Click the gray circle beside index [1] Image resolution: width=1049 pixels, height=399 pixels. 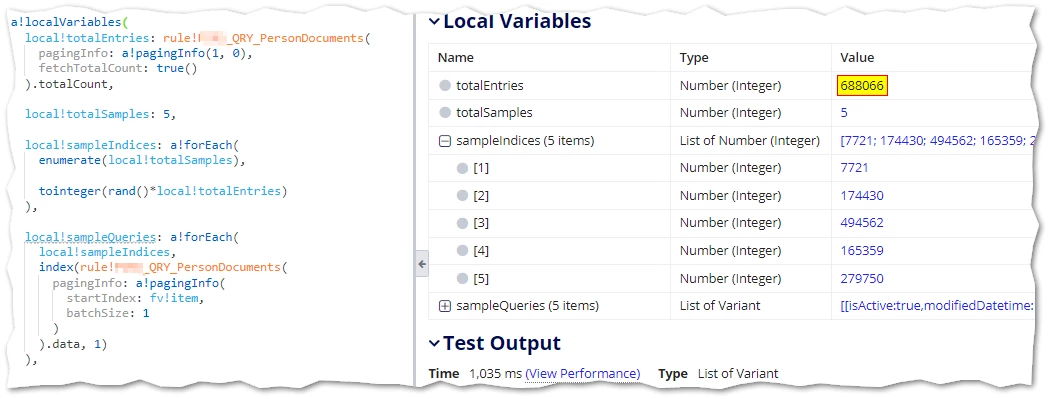tap(462, 169)
